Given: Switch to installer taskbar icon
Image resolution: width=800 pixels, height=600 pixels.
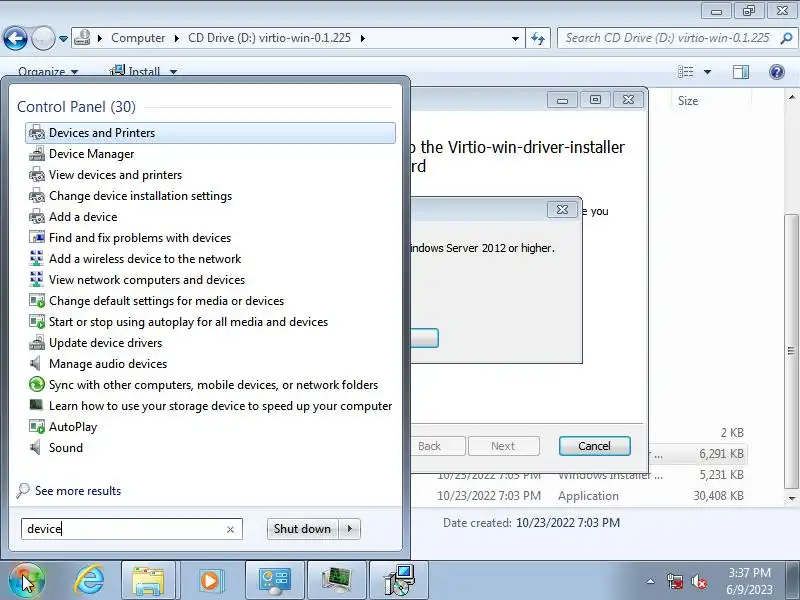Looking at the screenshot, I should [x=399, y=581].
